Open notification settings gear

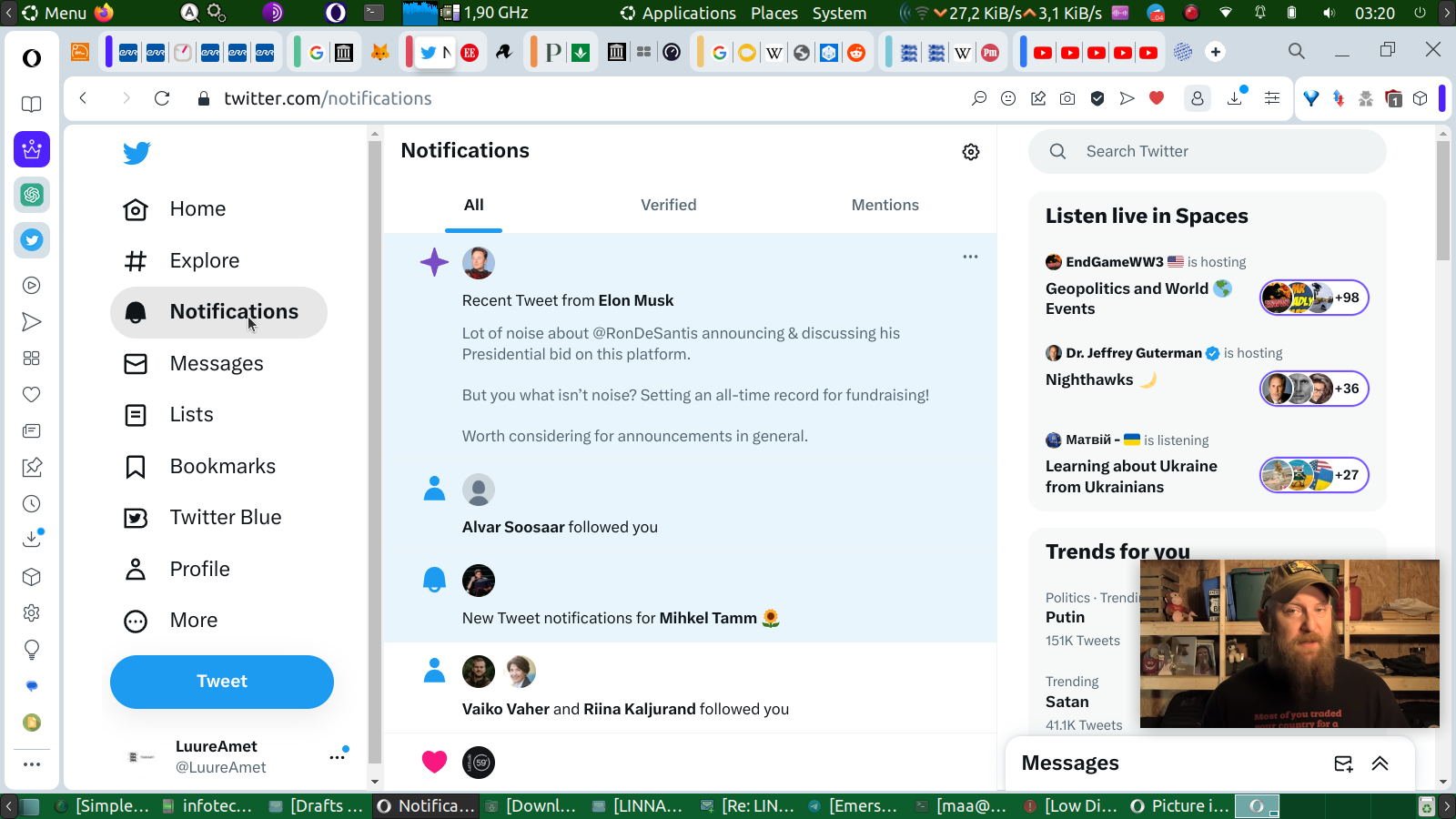click(x=971, y=152)
